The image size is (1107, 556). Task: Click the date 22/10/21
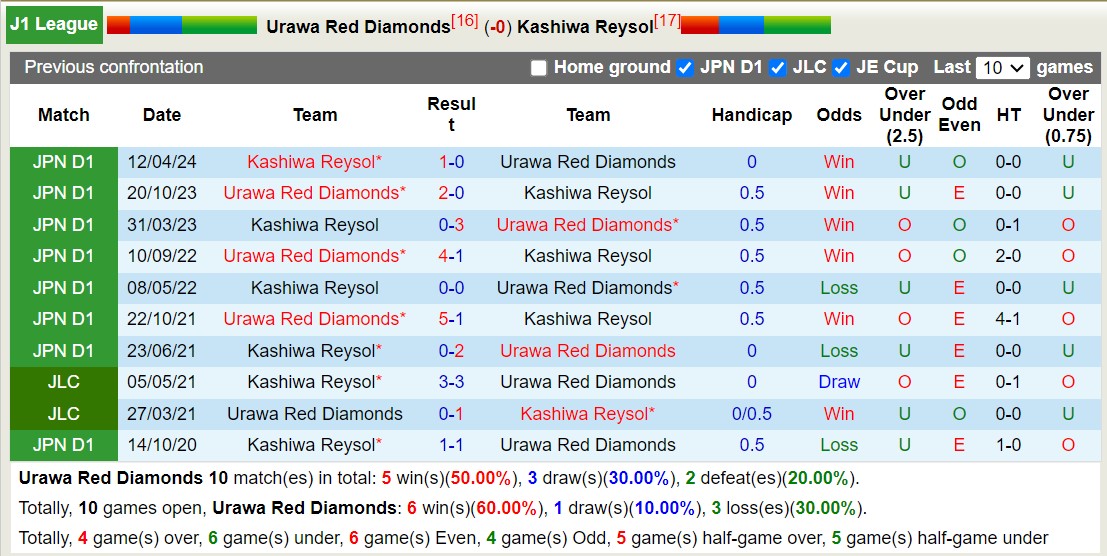pyautogui.click(x=162, y=319)
